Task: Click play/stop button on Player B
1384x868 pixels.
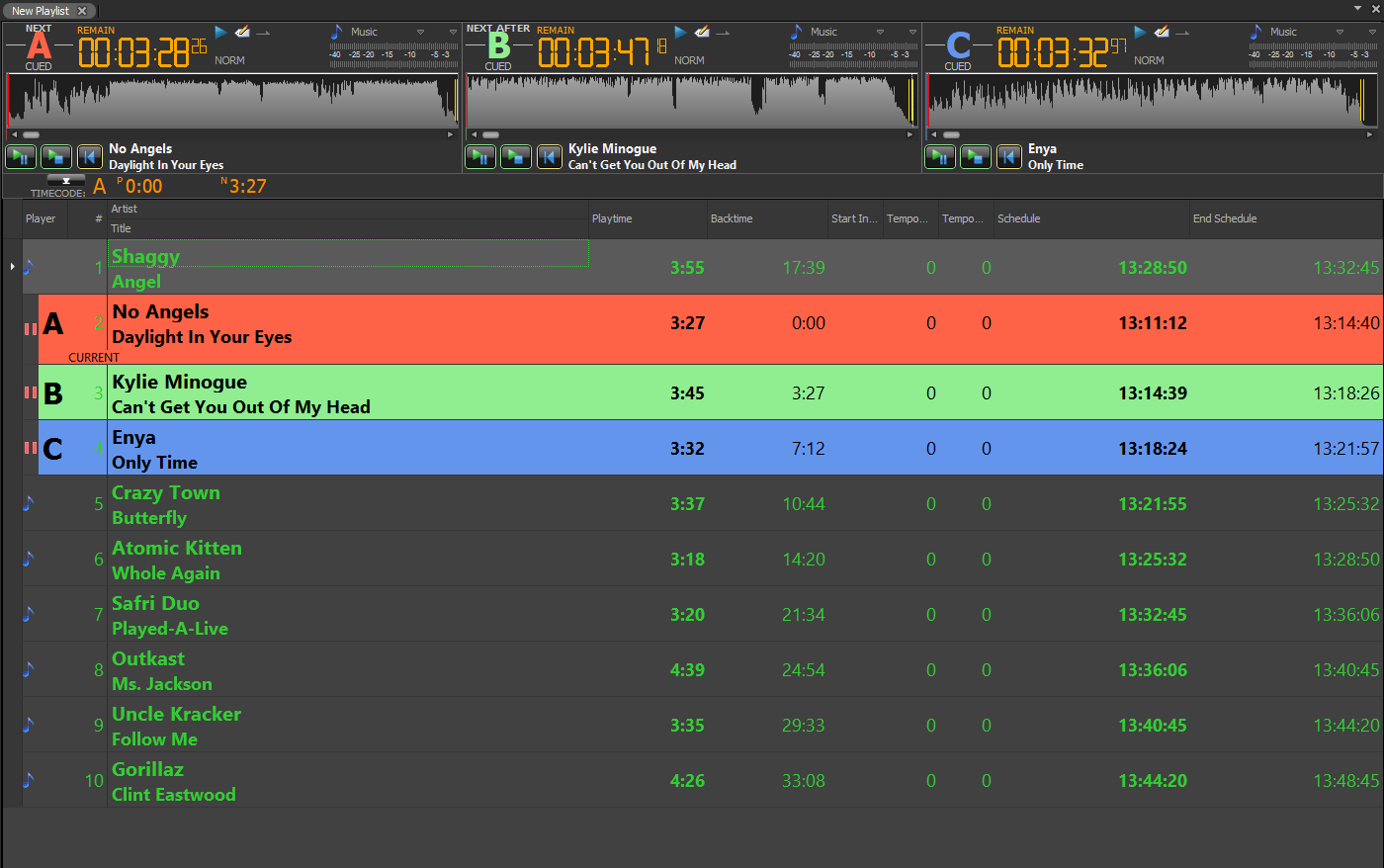Action: pos(516,156)
